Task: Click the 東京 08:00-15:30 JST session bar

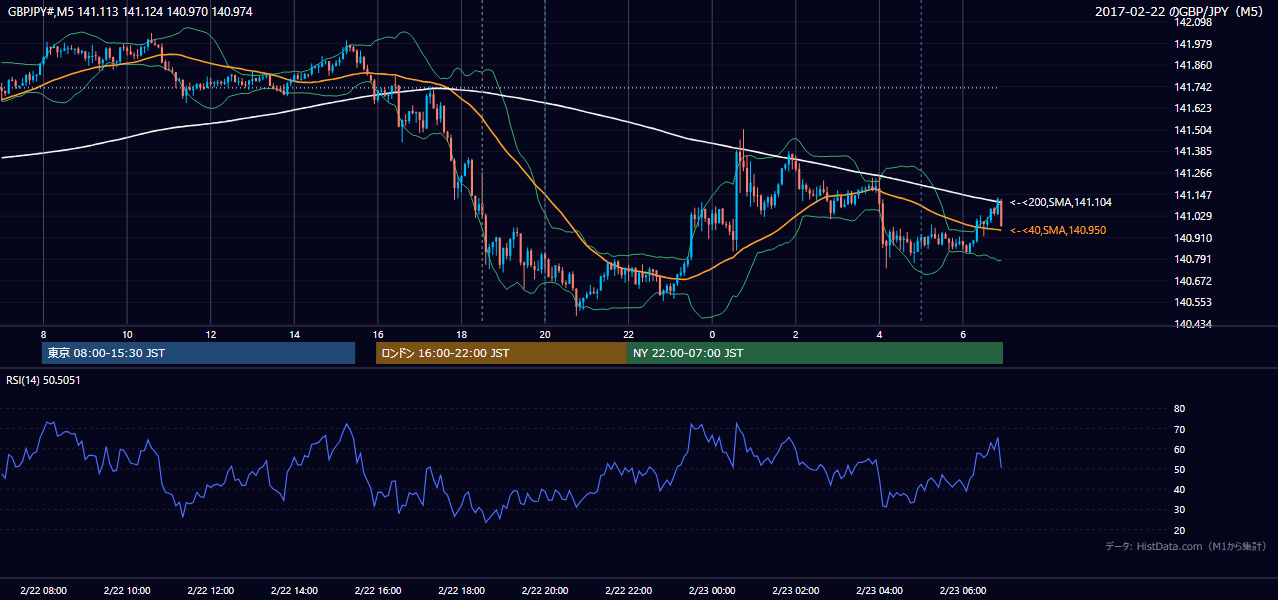Action: 199,353
